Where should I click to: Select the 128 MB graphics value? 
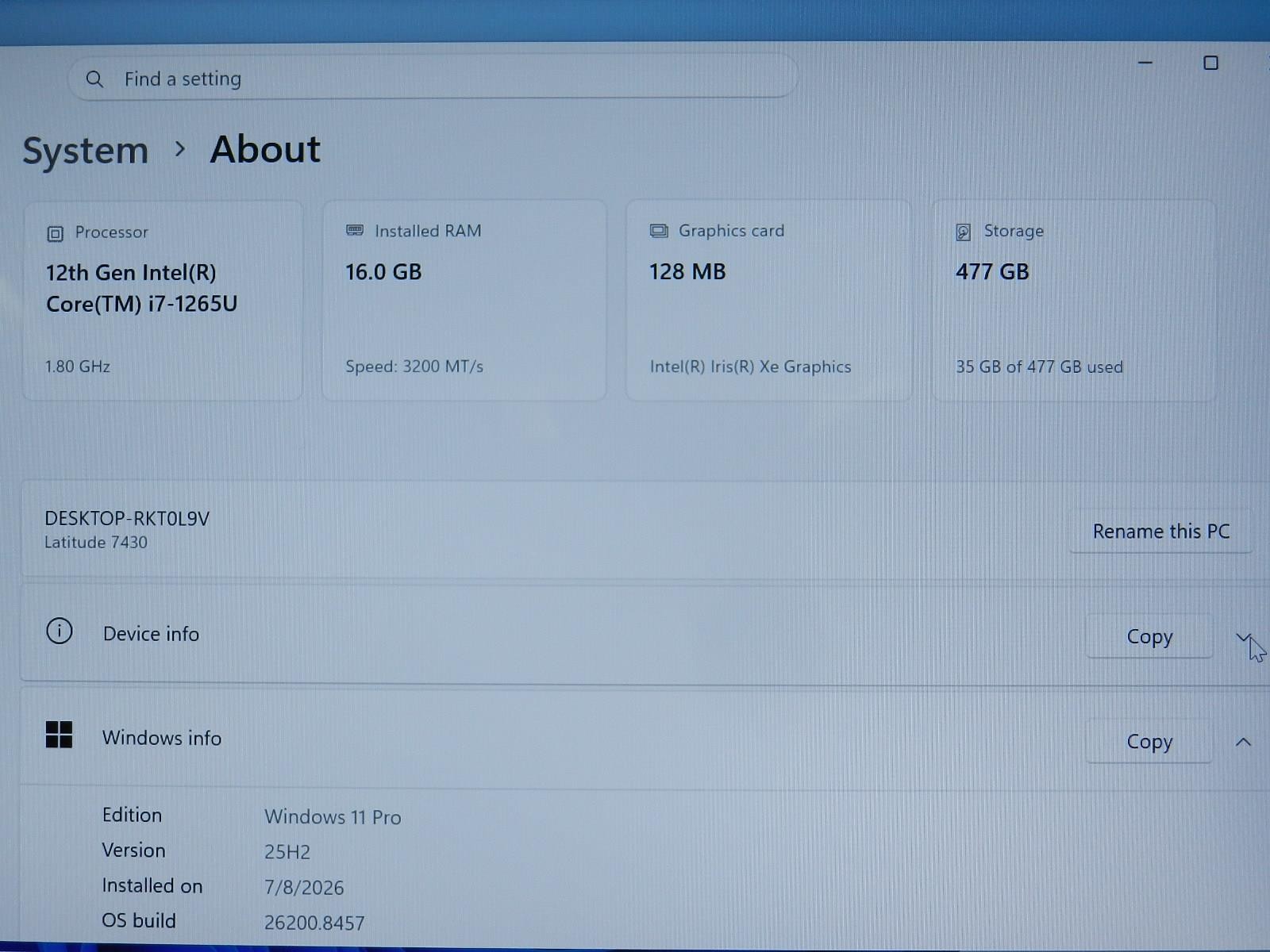pos(687,272)
